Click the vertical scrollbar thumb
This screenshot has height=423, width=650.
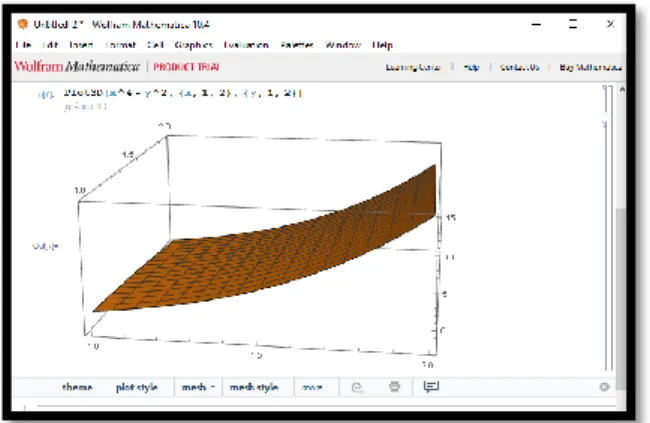tap(621, 299)
